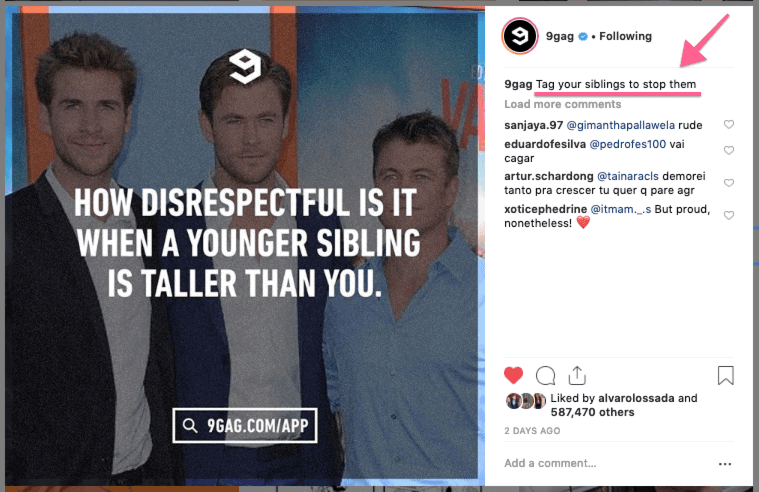Click the red heart like icon

pos(513,375)
